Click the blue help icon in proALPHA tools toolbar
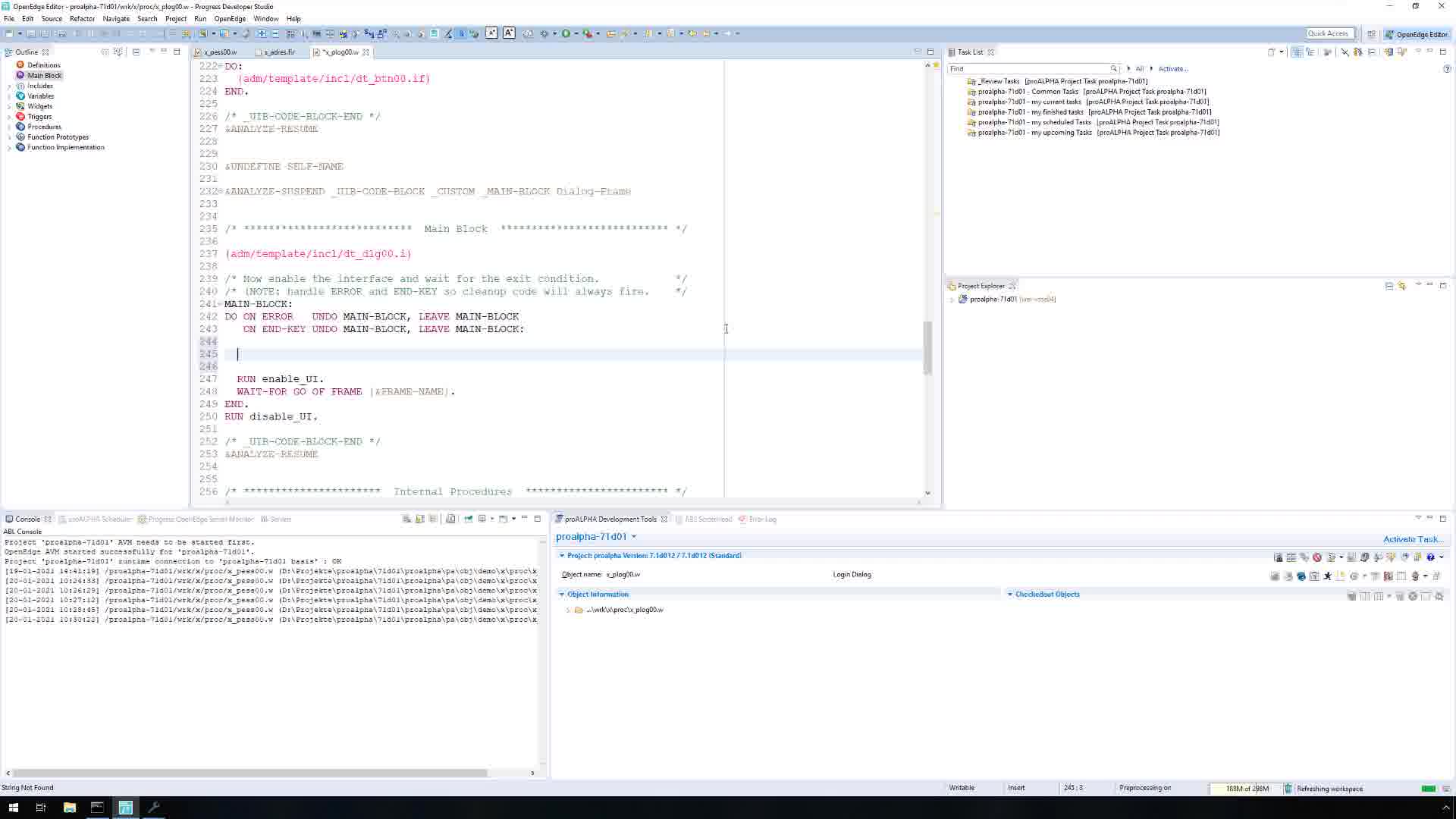 click(1430, 557)
